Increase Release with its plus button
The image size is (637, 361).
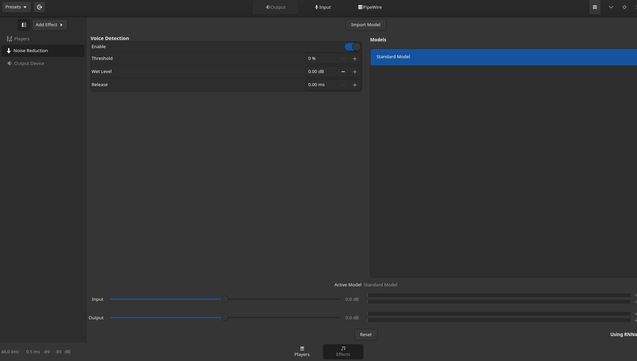click(355, 84)
